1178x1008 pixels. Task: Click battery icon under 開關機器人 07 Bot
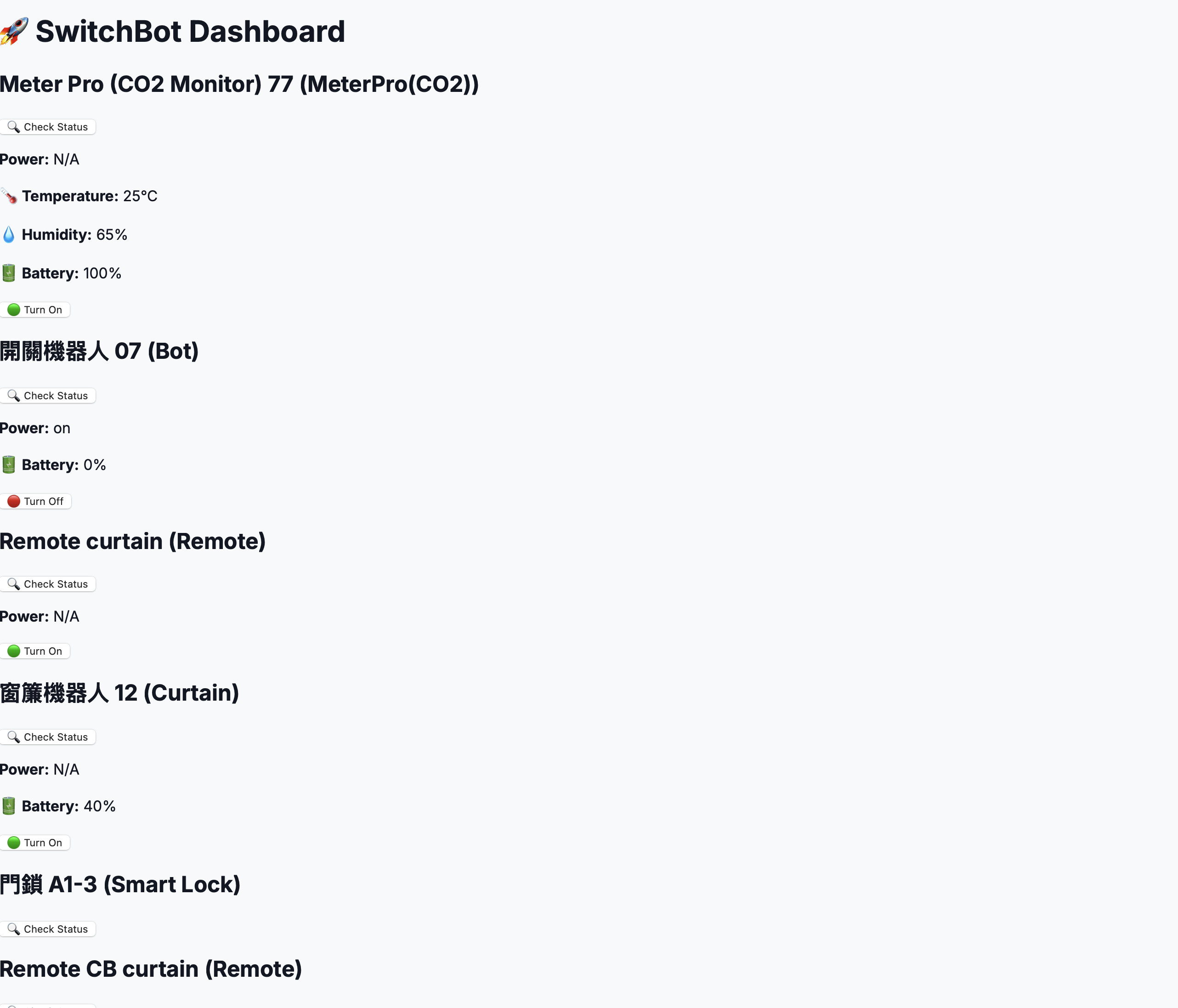tap(9, 465)
